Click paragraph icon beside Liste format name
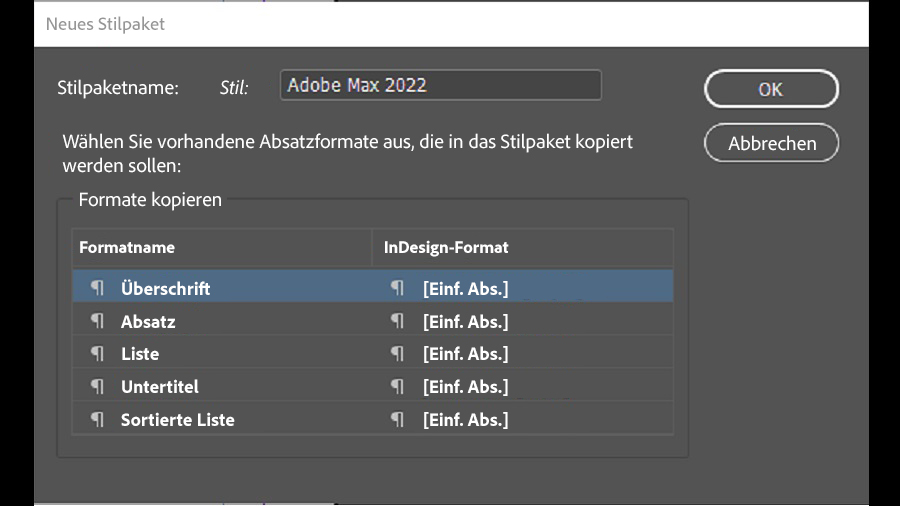900x506 pixels. tap(97, 354)
